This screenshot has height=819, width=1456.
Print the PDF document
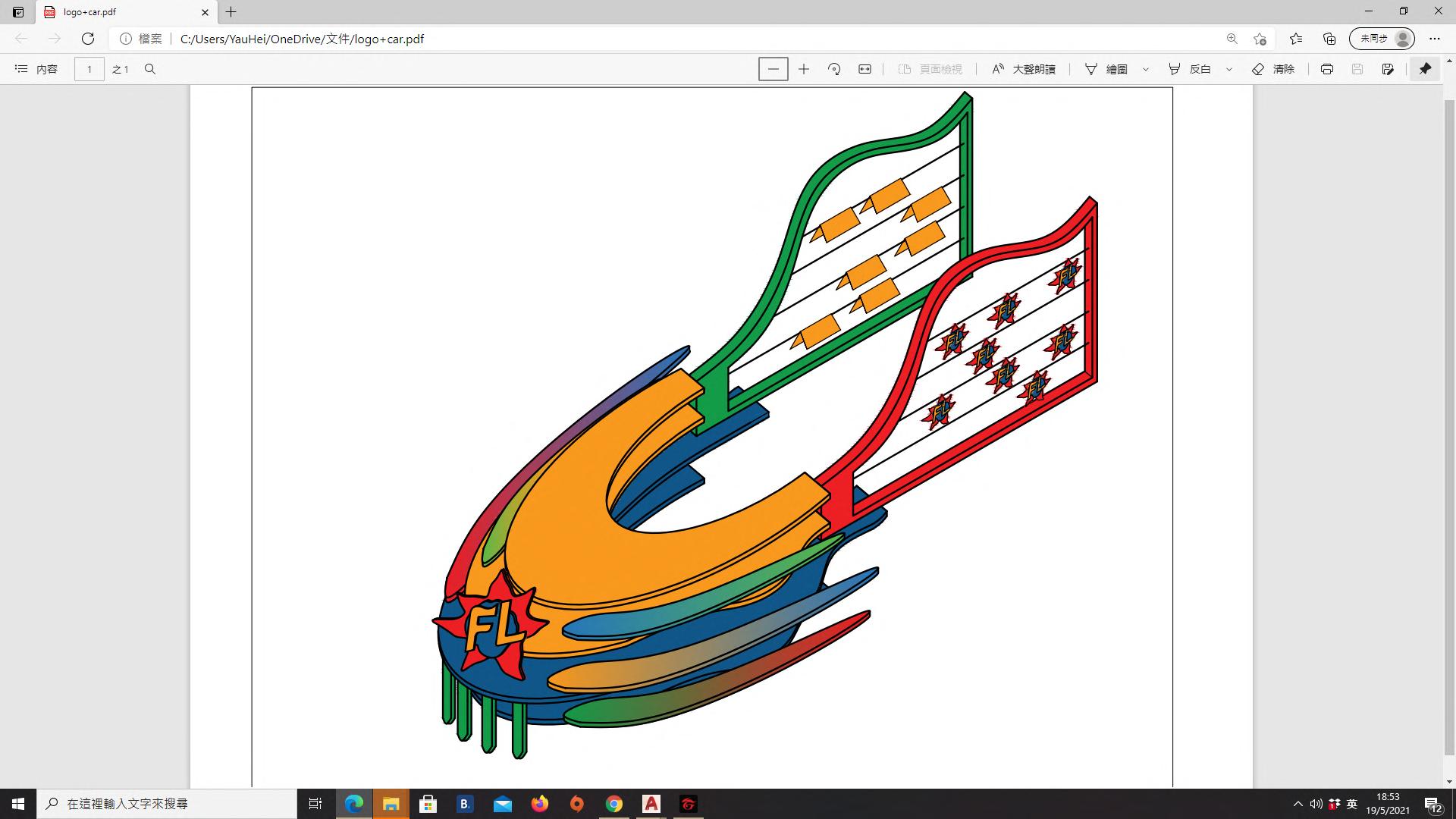pyautogui.click(x=1326, y=69)
